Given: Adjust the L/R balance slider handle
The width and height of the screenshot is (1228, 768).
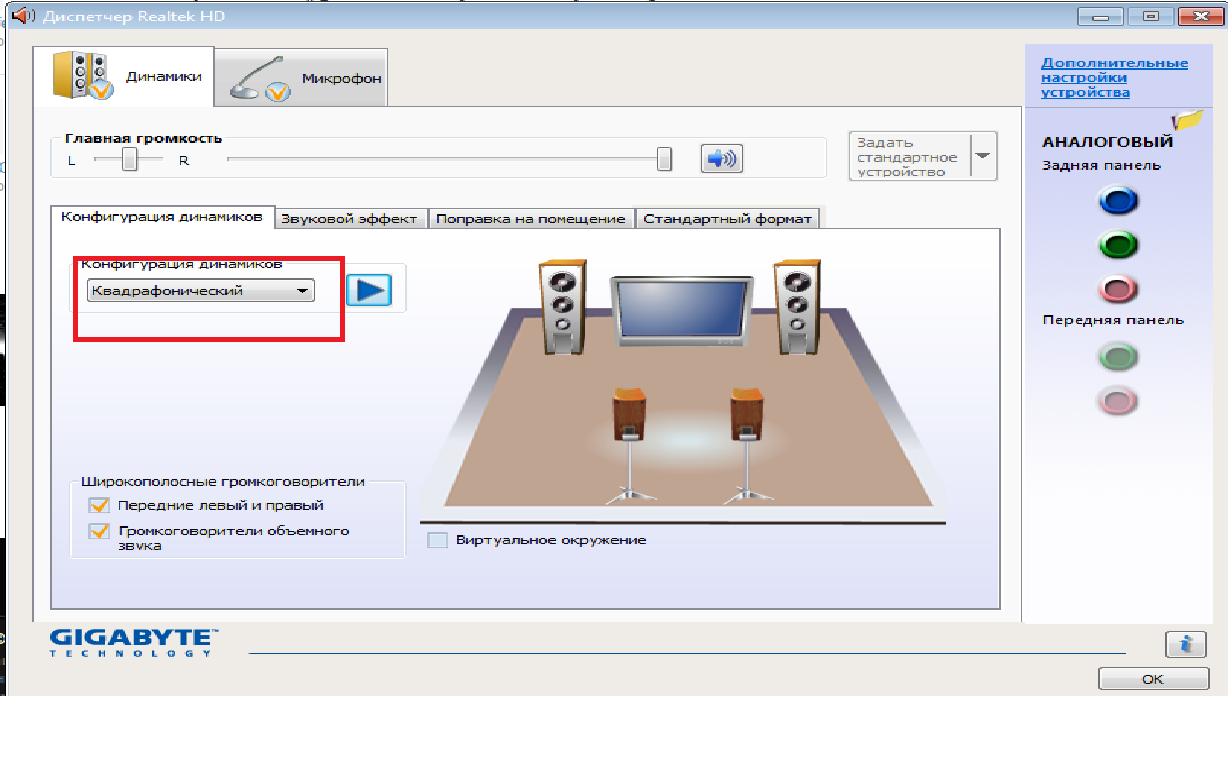Looking at the screenshot, I should [x=129, y=159].
